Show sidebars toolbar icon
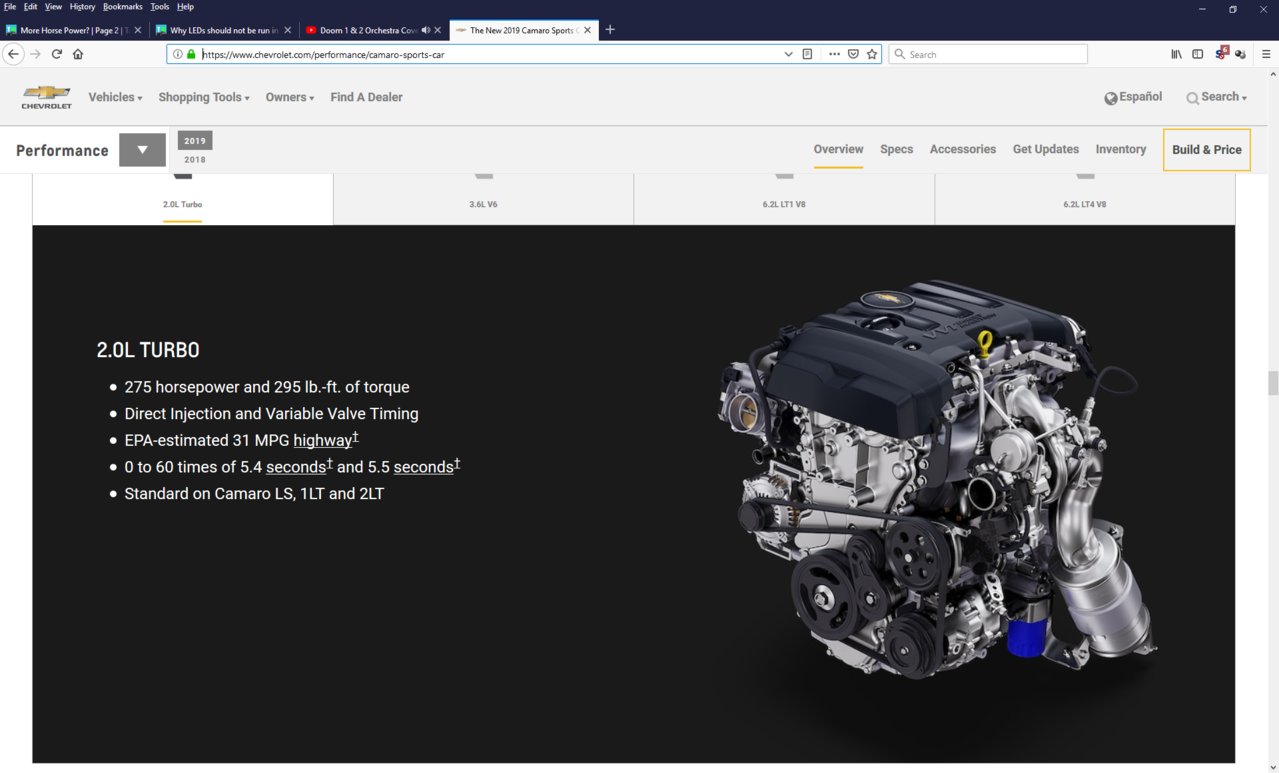The image size is (1279, 773). point(1197,54)
